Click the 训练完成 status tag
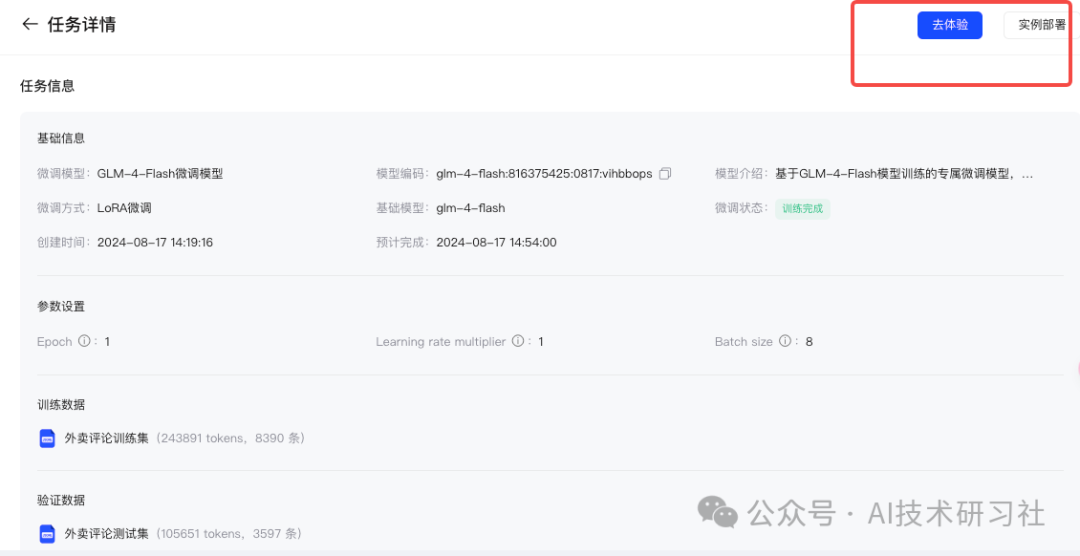This screenshot has height=556, width=1080. pyautogui.click(x=802, y=209)
